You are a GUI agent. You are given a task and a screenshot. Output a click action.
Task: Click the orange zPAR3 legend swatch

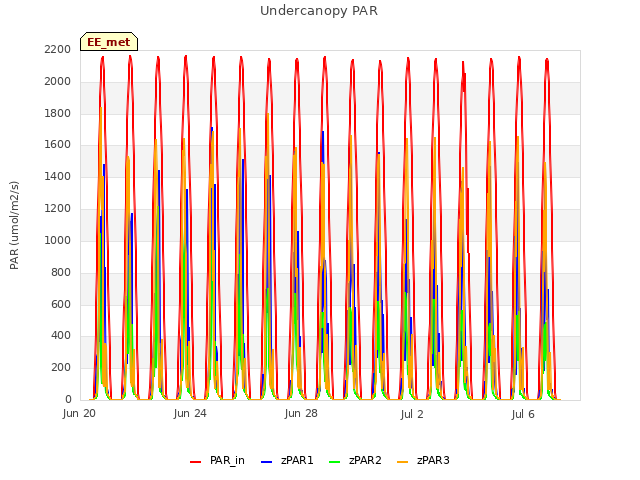click(x=402, y=462)
